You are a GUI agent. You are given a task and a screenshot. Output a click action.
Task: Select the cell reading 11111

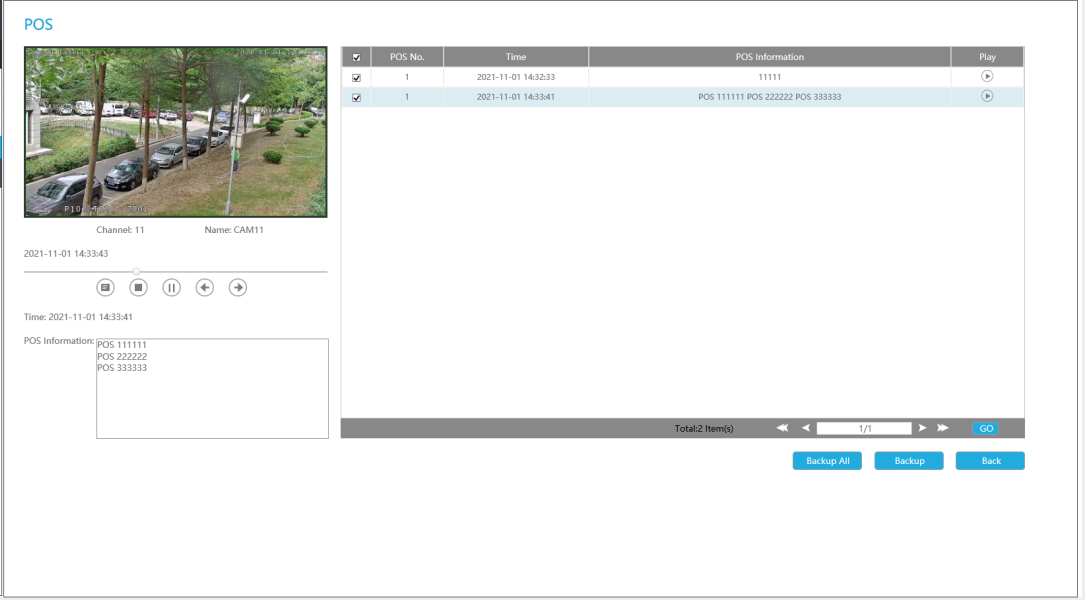(769, 77)
